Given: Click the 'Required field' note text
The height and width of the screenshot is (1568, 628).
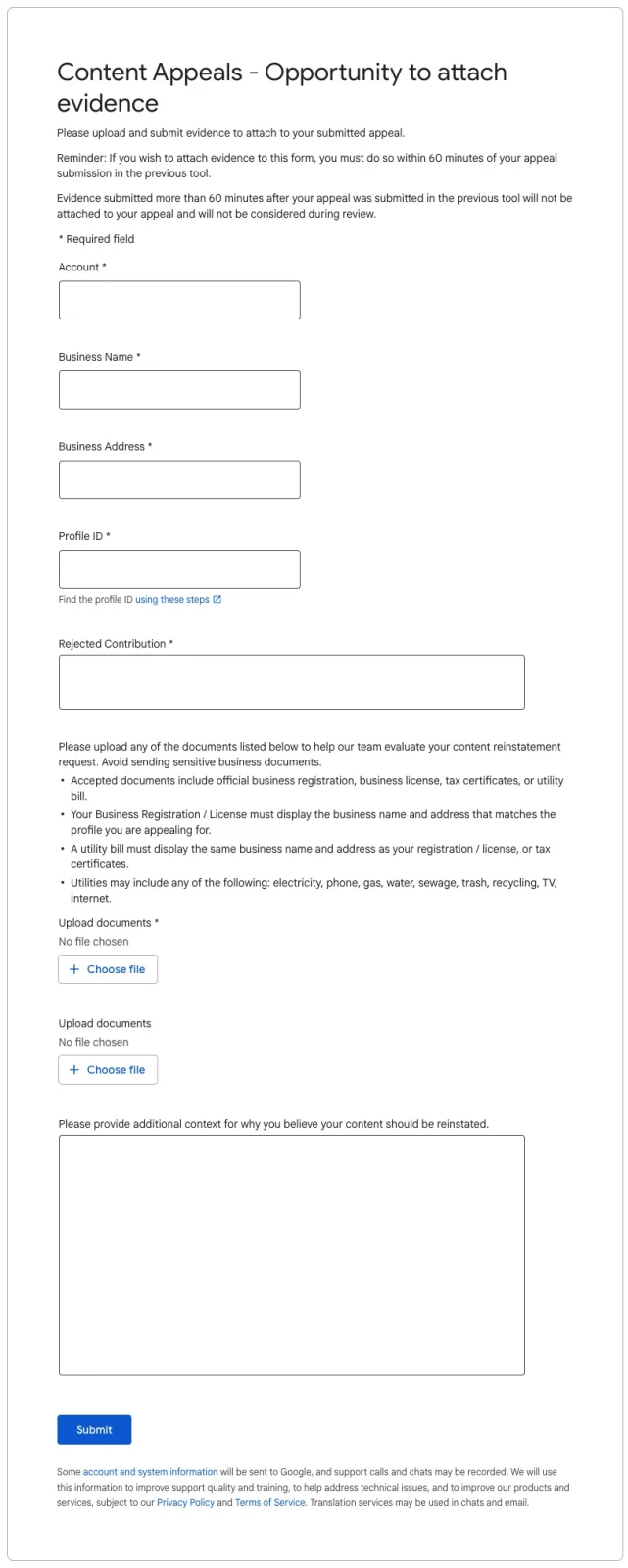Looking at the screenshot, I should pos(97,238).
